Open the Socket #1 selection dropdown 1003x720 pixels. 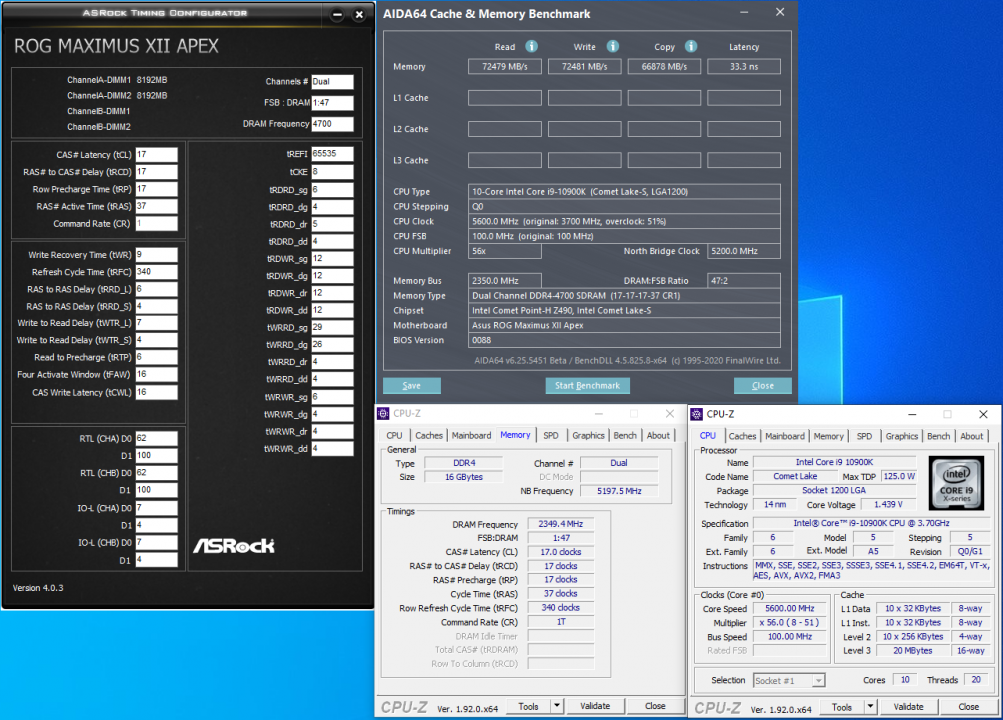789,679
